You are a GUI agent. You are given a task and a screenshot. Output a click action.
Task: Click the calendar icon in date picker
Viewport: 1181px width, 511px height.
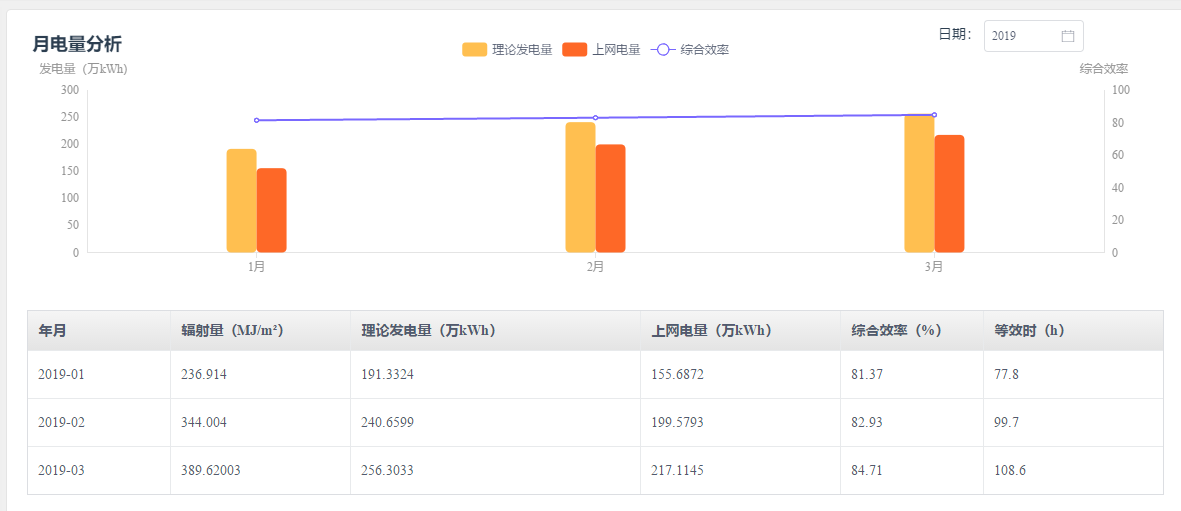pos(1067,36)
